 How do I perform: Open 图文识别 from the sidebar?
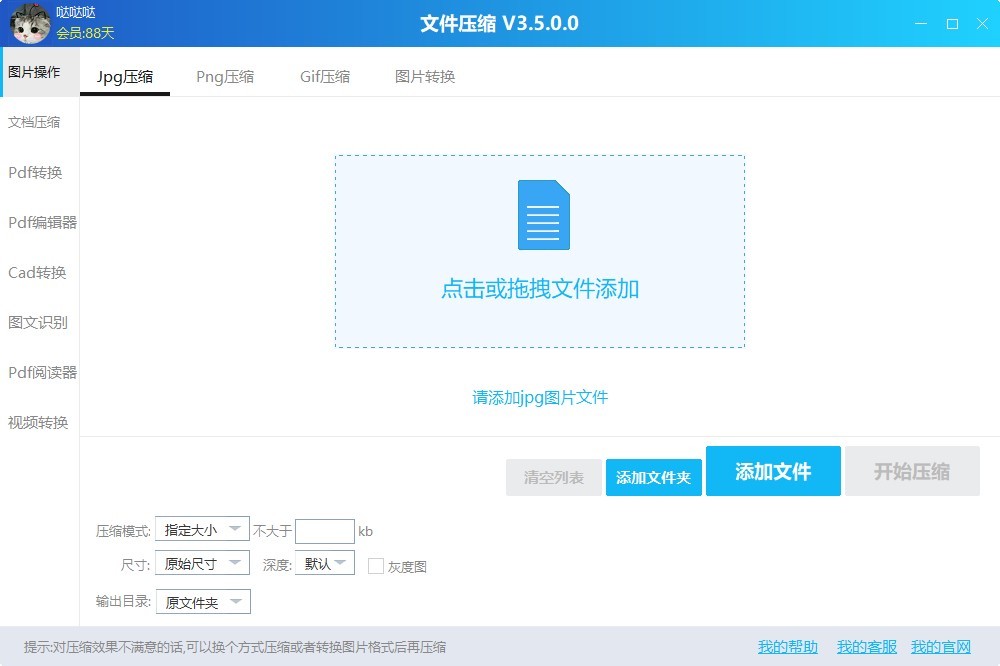click(38, 322)
